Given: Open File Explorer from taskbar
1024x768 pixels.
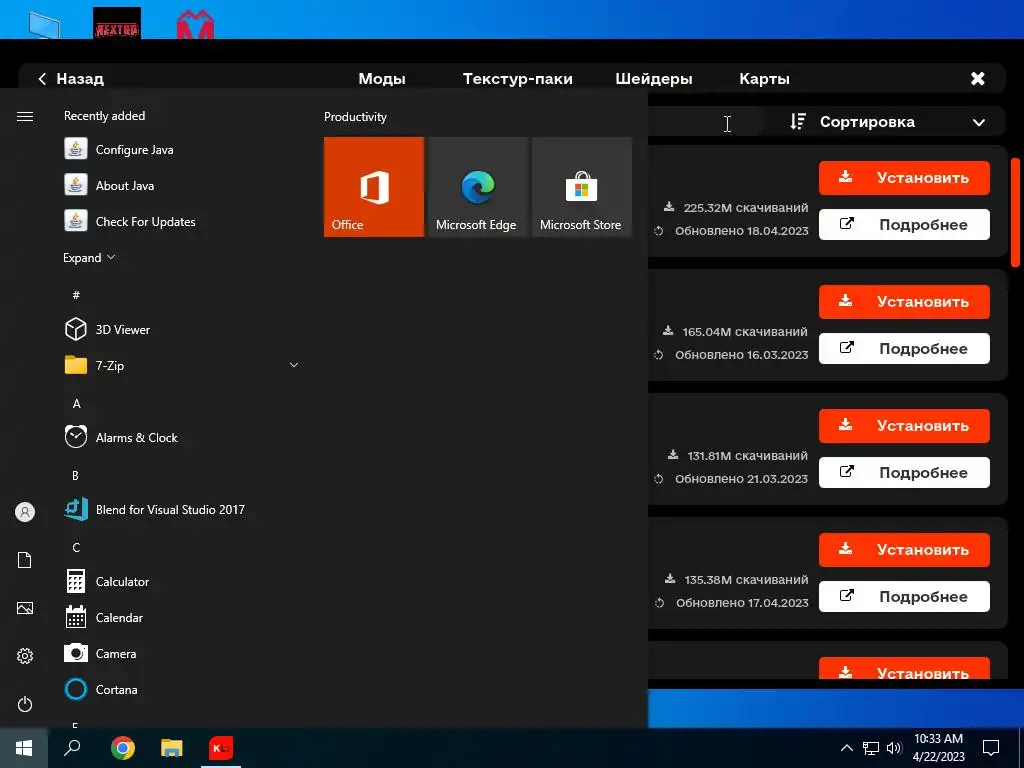Looking at the screenshot, I should pyautogui.click(x=172, y=748).
